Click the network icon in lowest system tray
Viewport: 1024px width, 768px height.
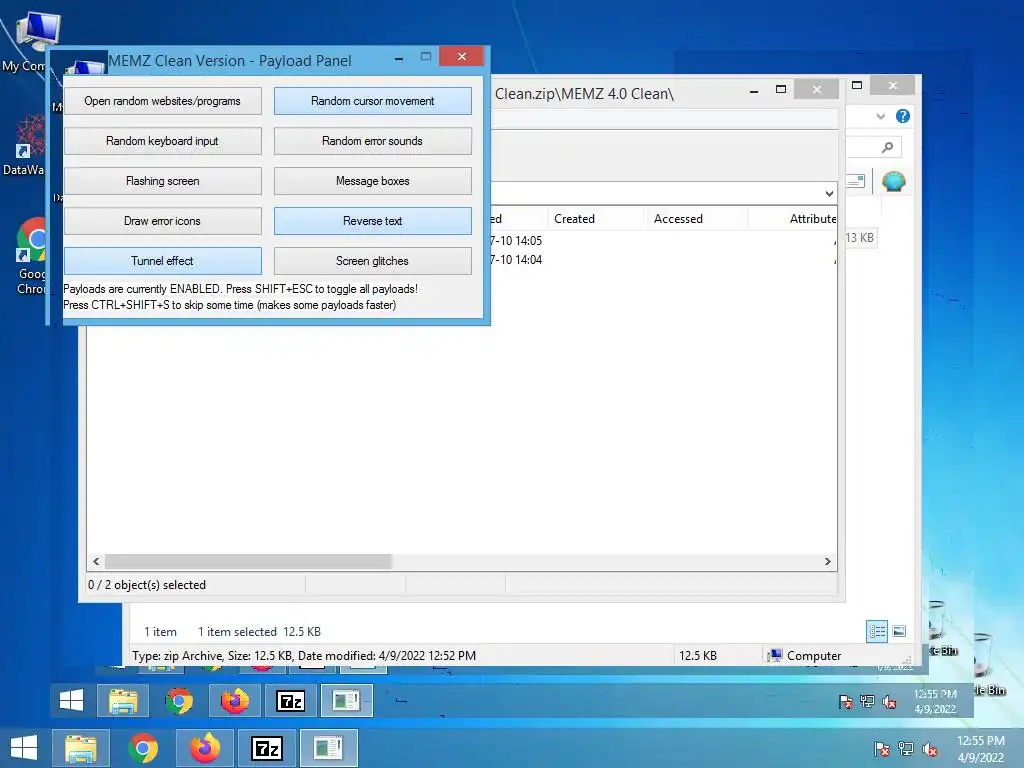906,749
